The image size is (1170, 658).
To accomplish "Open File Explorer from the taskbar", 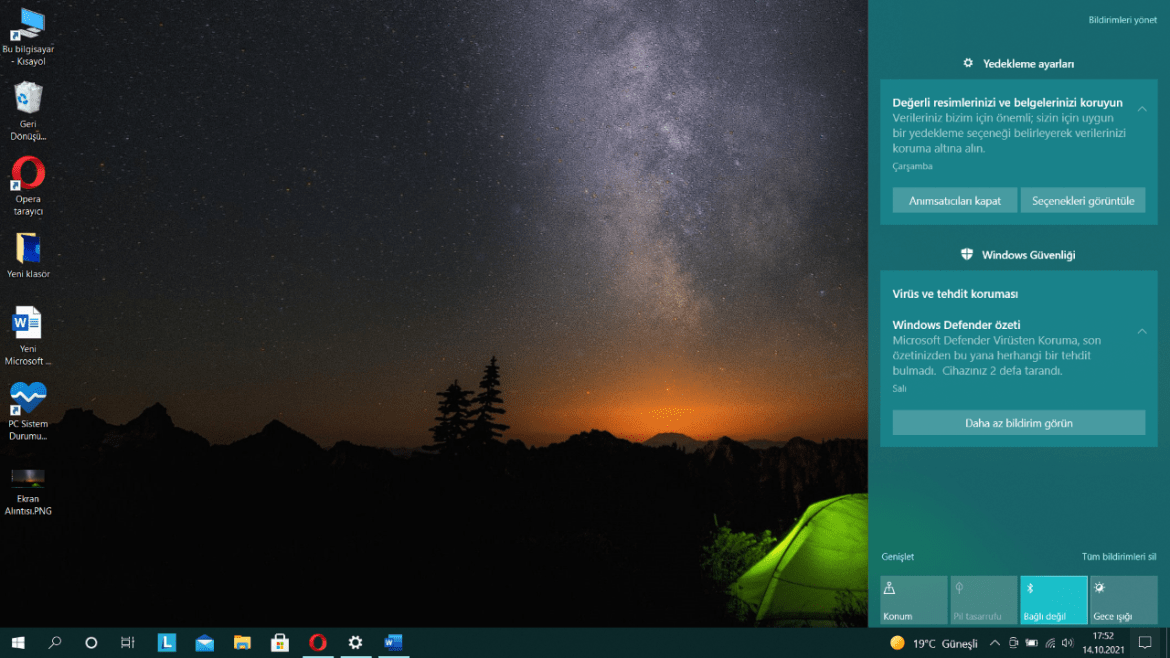I will (x=242, y=643).
